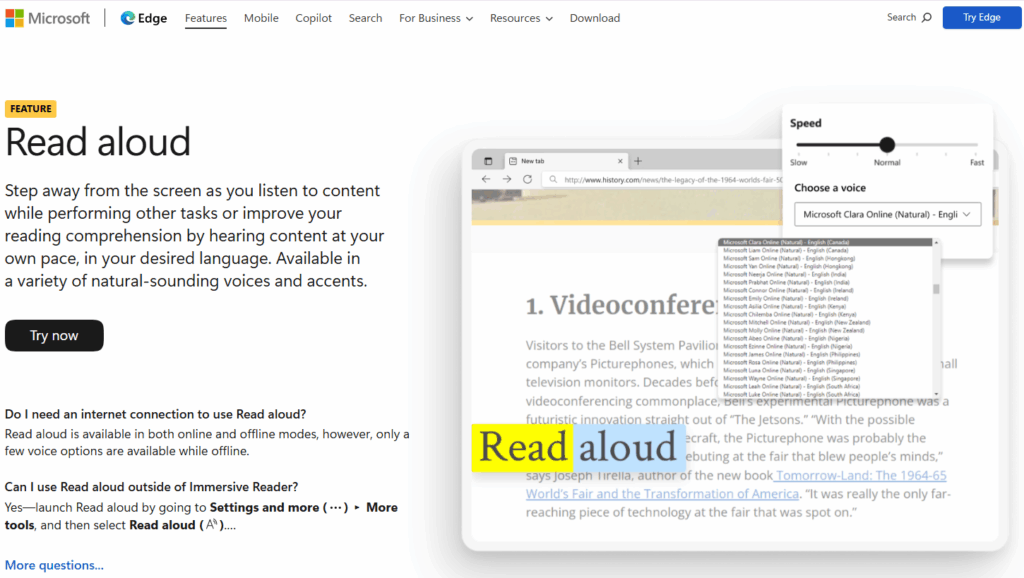The width and height of the screenshot is (1024, 578).
Task: Click the Microsoft logo
Action: [47, 18]
